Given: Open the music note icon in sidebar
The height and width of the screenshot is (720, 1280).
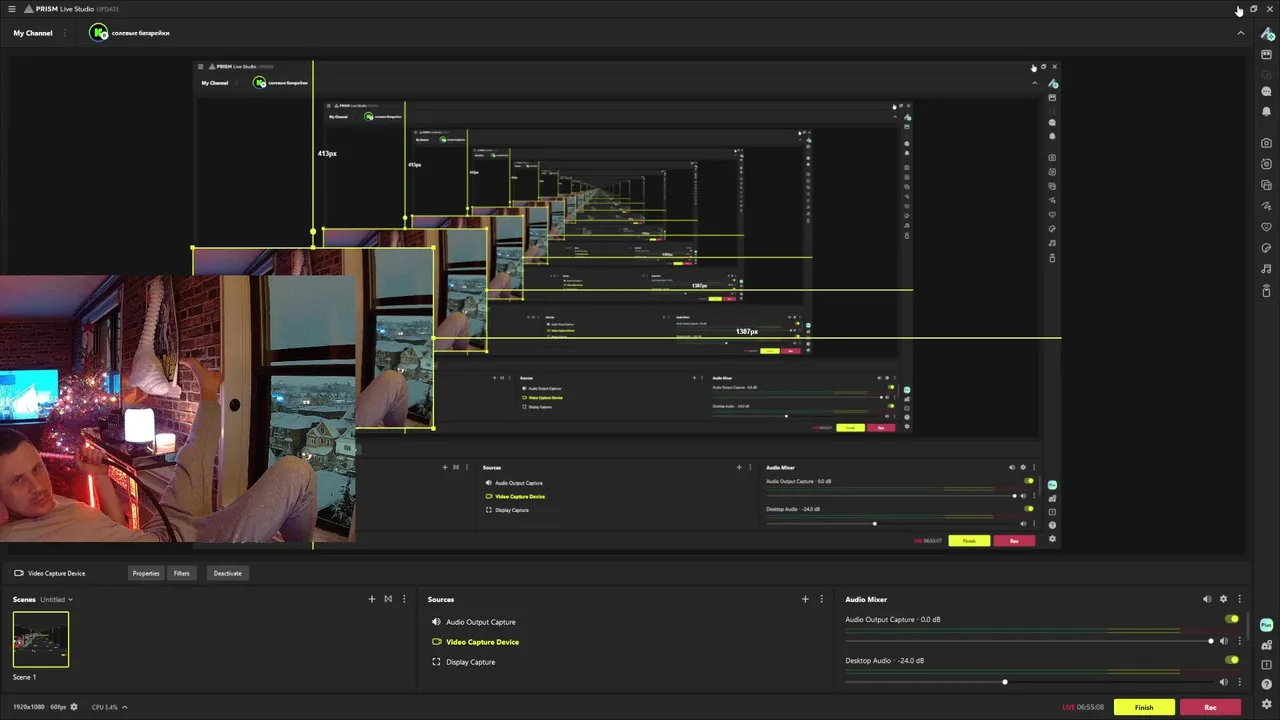Looking at the screenshot, I should pos(1266,269).
